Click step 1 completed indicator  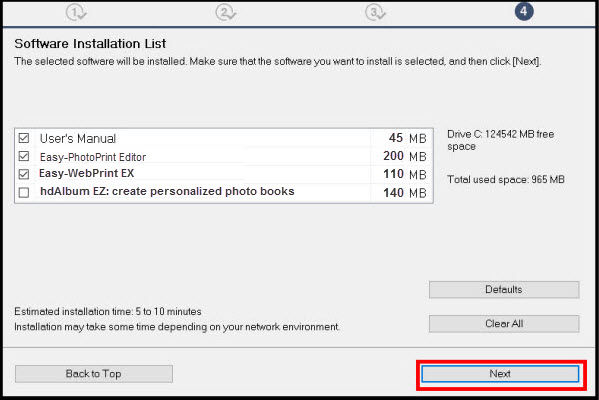pos(76,12)
